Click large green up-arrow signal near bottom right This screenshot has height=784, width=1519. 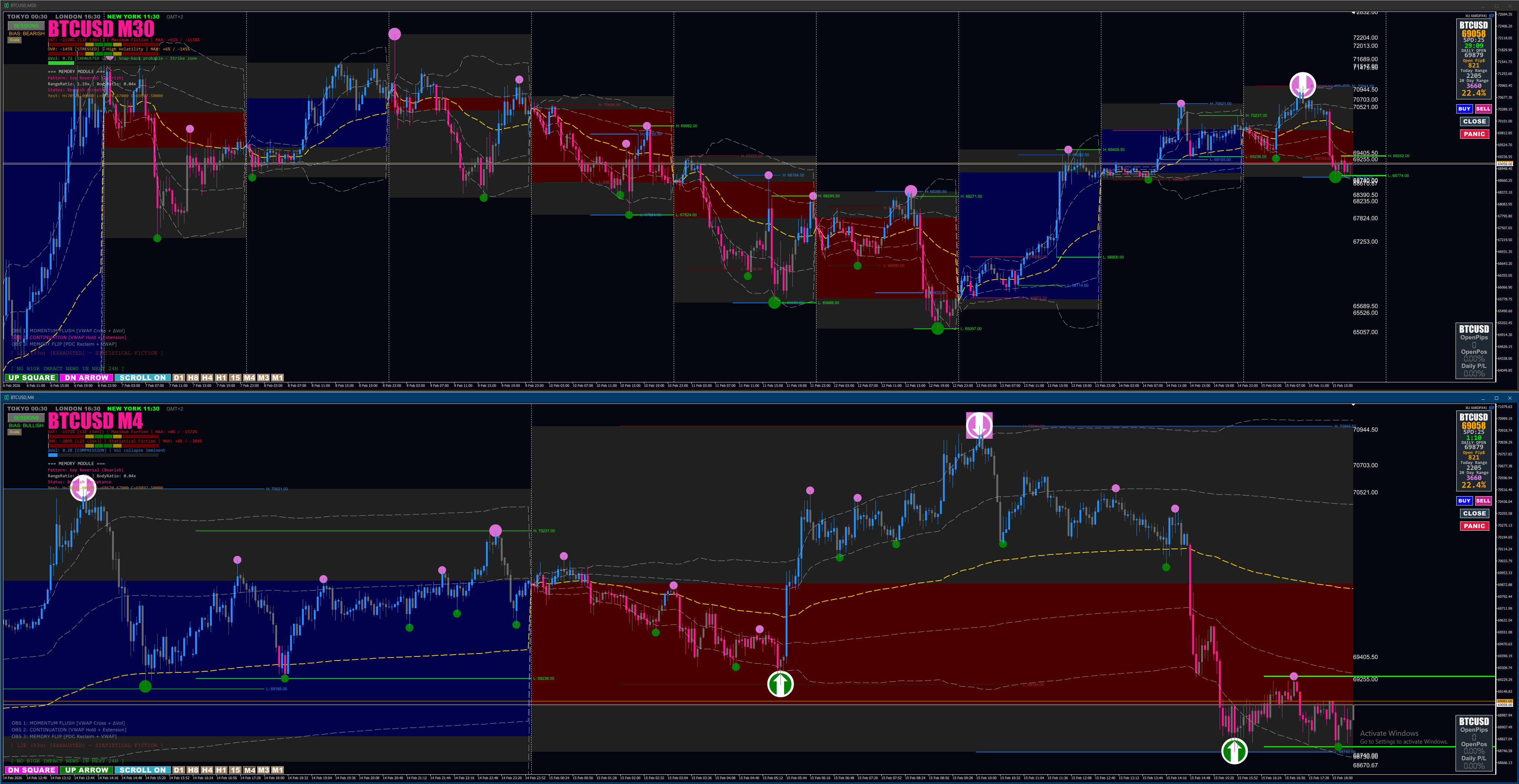(1234, 750)
